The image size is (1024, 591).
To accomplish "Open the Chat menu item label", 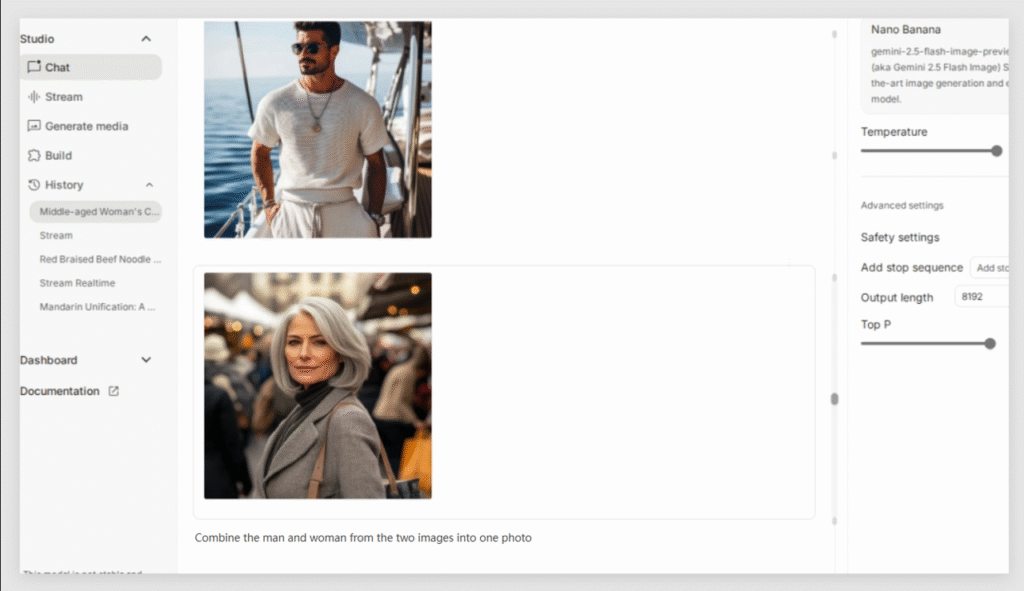I will (57, 67).
